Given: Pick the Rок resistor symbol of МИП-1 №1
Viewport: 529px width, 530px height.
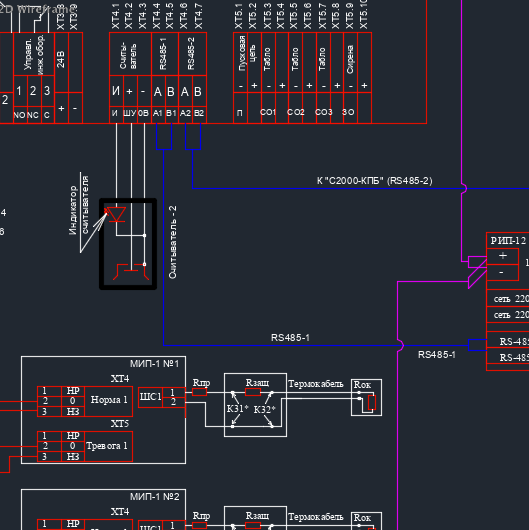Looking at the screenshot, I should pos(372,402).
